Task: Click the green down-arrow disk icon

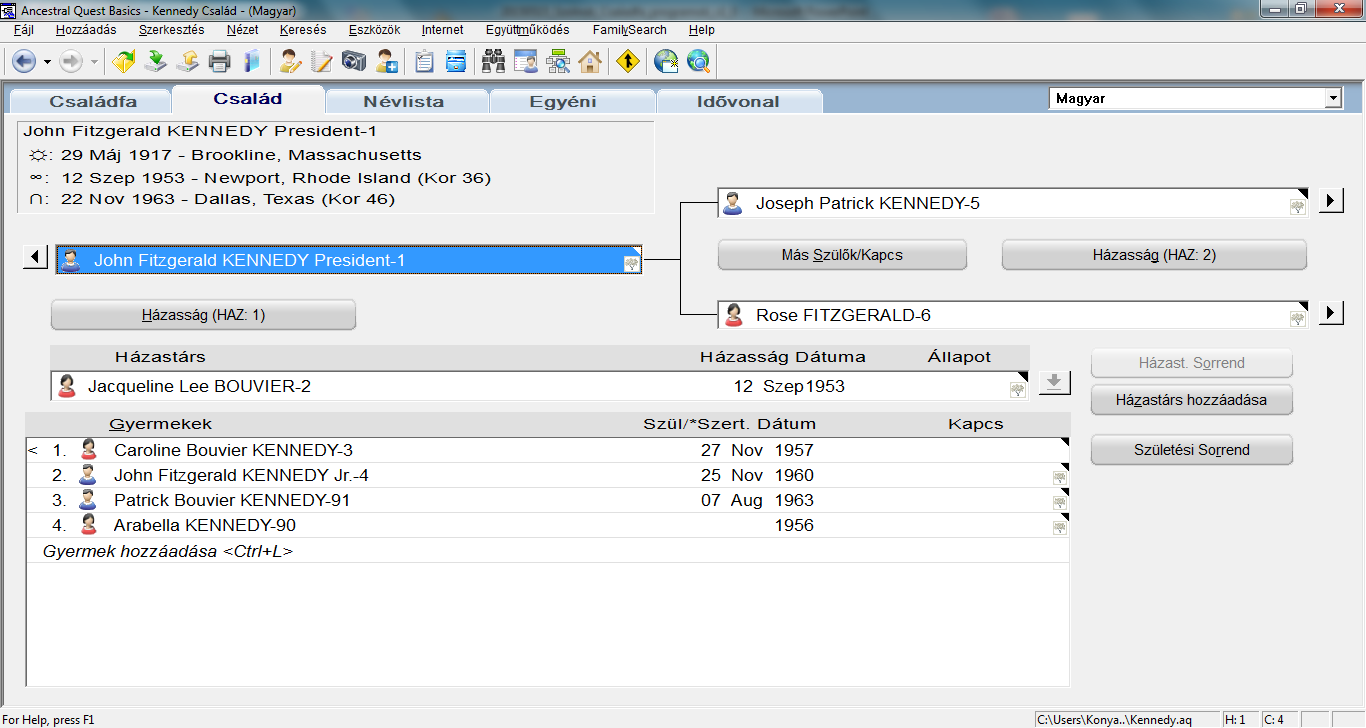Action: pos(155,62)
